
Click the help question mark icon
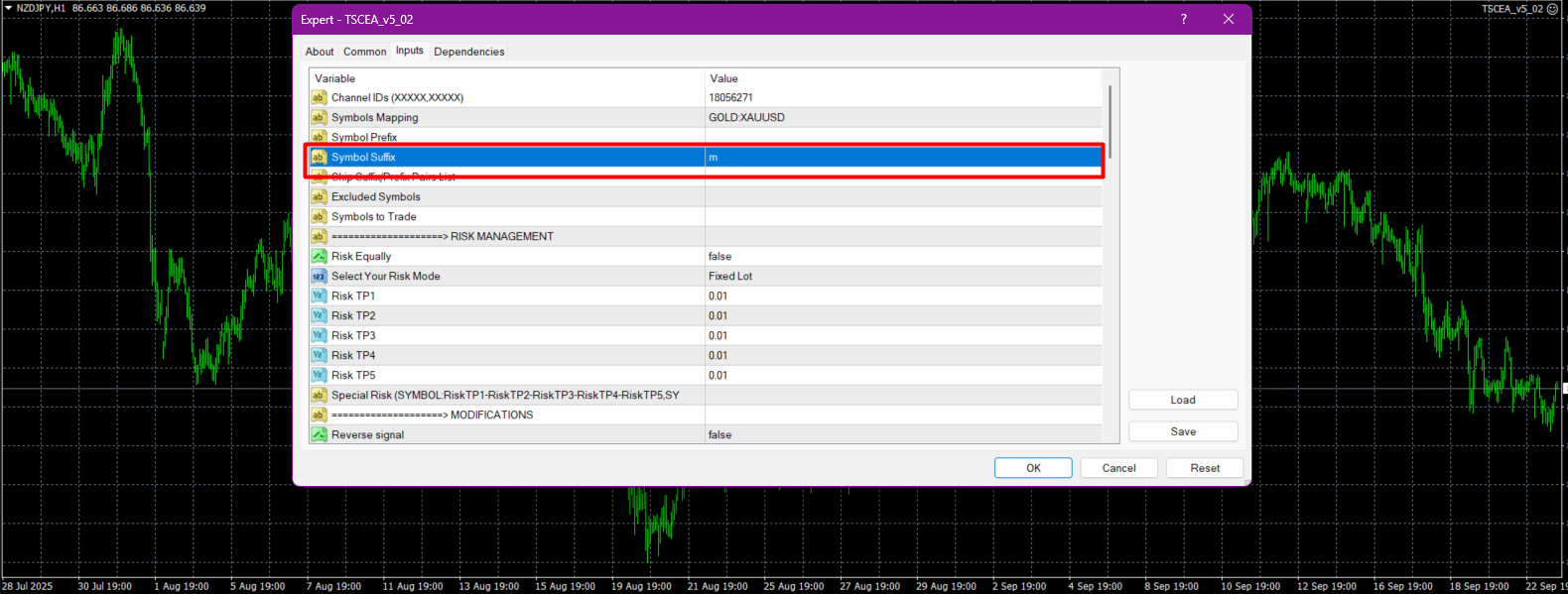coord(1183,19)
